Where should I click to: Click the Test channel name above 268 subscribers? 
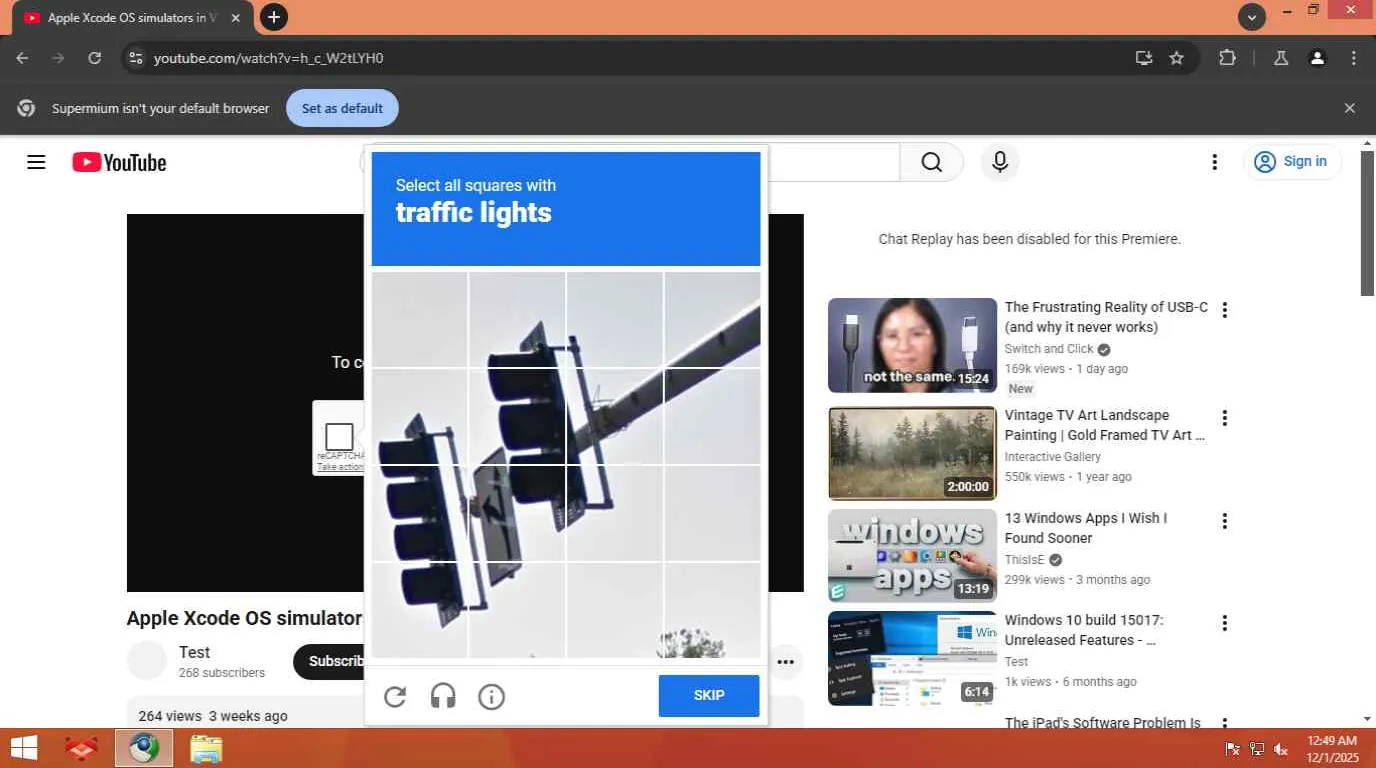pyautogui.click(x=194, y=652)
